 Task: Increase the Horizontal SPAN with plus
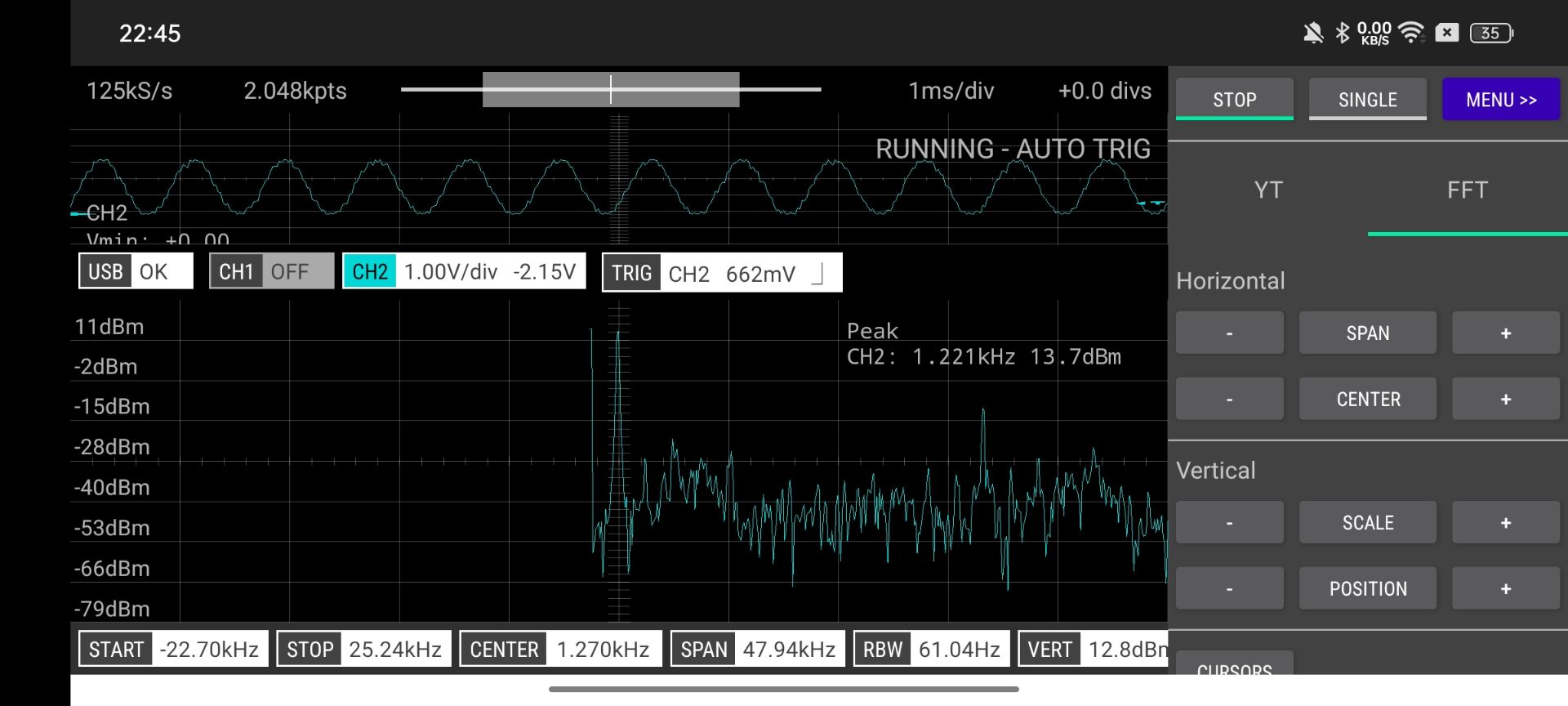(1505, 333)
